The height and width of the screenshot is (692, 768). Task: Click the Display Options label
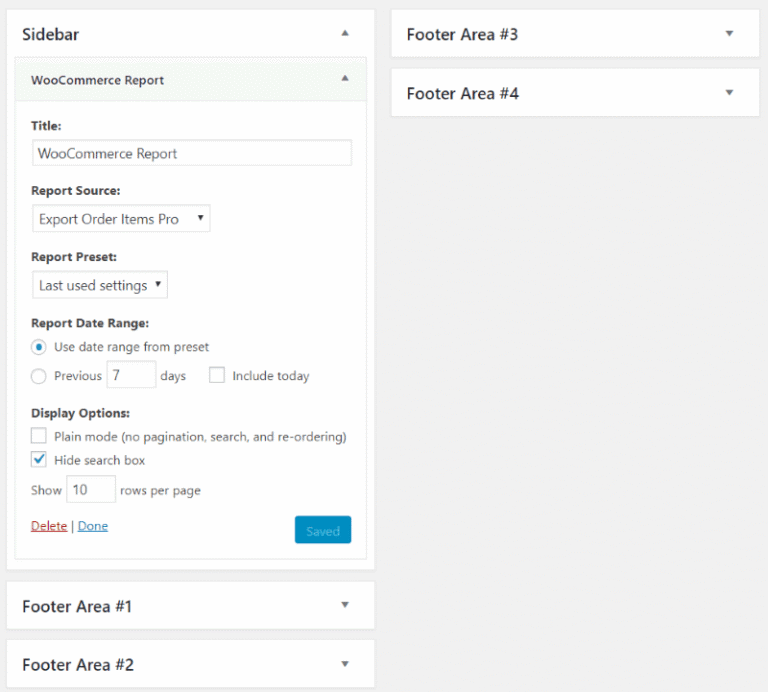[80, 413]
